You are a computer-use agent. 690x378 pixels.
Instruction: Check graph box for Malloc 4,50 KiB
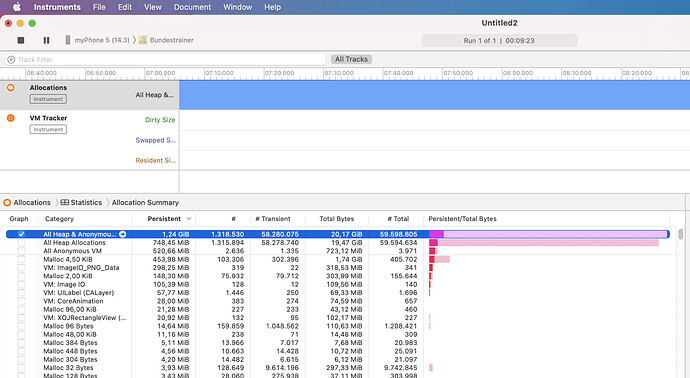(21, 259)
